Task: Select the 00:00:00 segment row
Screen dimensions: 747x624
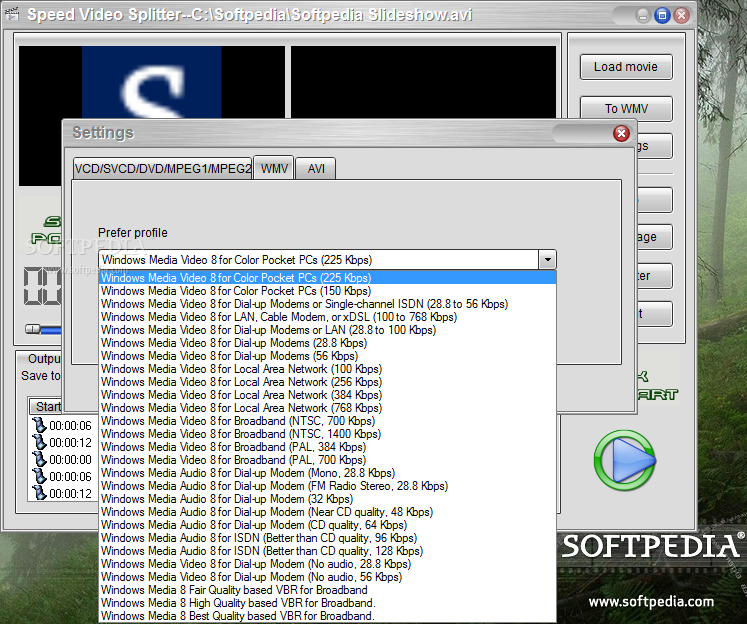Action: 63,460
